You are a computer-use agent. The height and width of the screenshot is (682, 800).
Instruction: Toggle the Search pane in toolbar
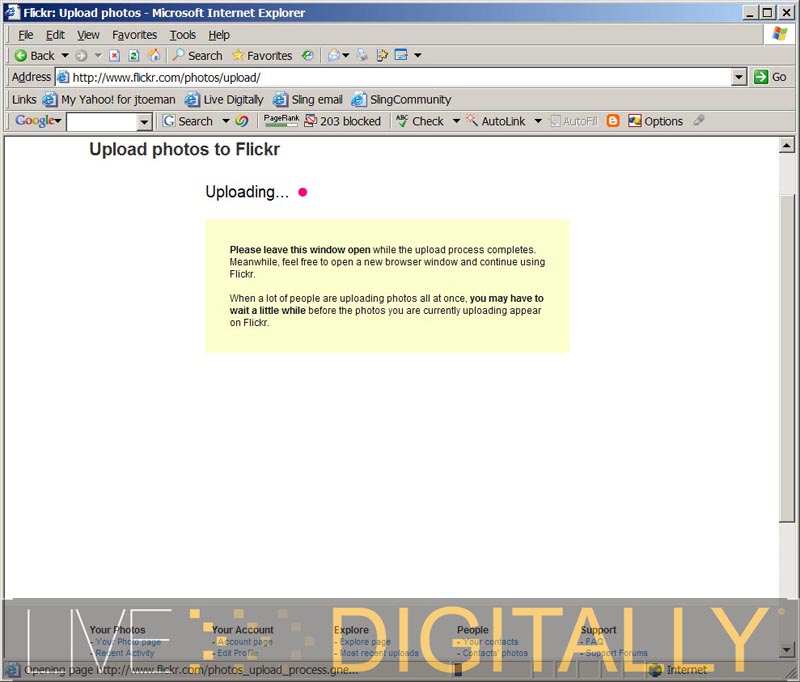197,55
